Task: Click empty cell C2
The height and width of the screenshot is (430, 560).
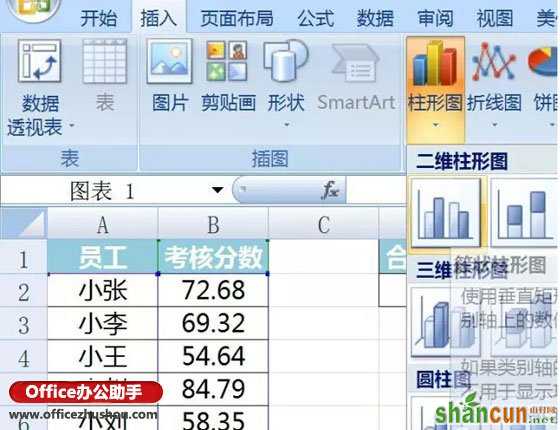Action: [x=324, y=290]
